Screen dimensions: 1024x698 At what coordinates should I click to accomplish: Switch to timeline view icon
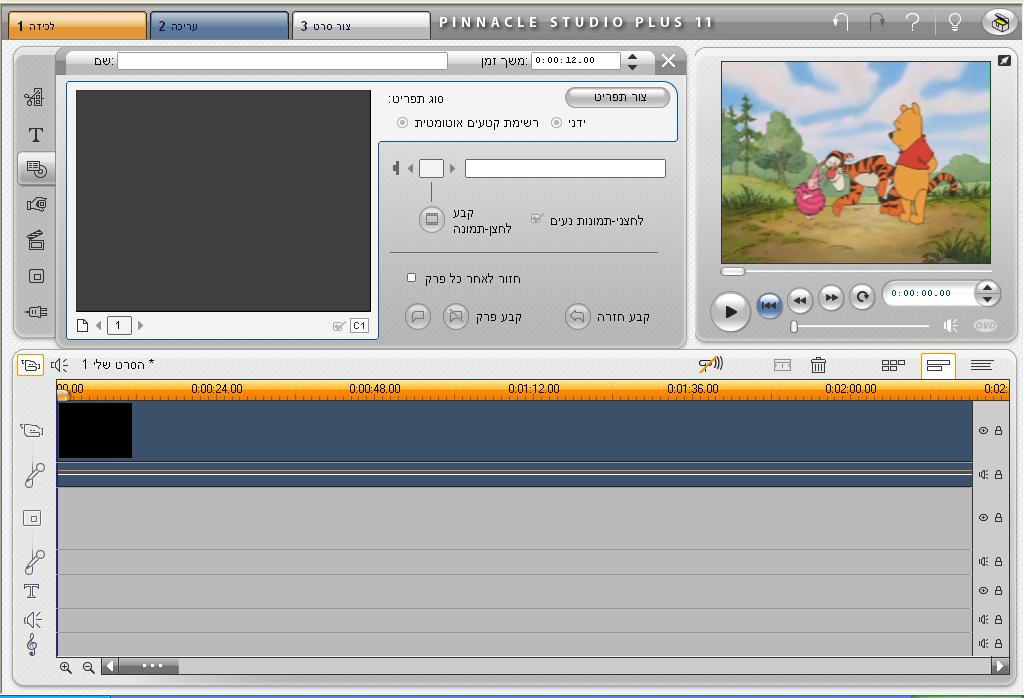938,366
